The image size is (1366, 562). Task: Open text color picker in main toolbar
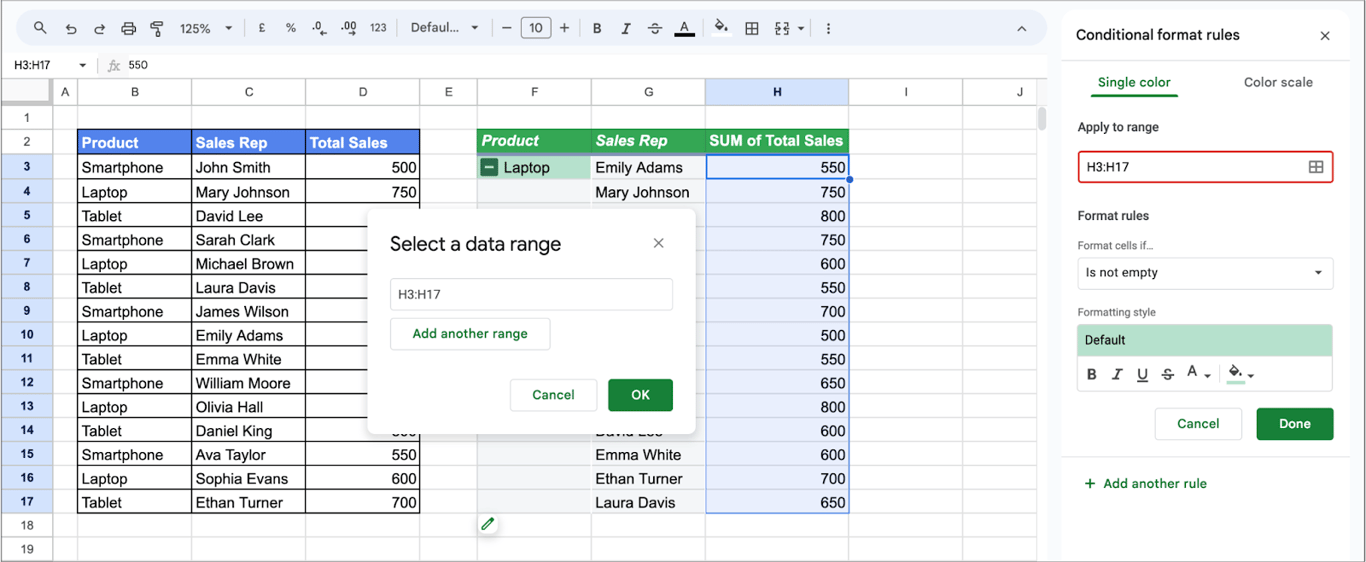click(x=684, y=28)
